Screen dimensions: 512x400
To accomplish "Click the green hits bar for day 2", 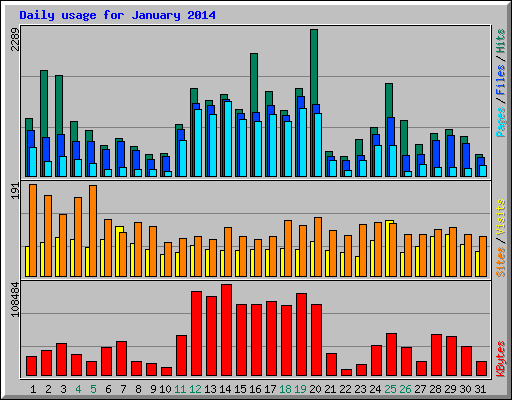I will (x=44, y=104).
